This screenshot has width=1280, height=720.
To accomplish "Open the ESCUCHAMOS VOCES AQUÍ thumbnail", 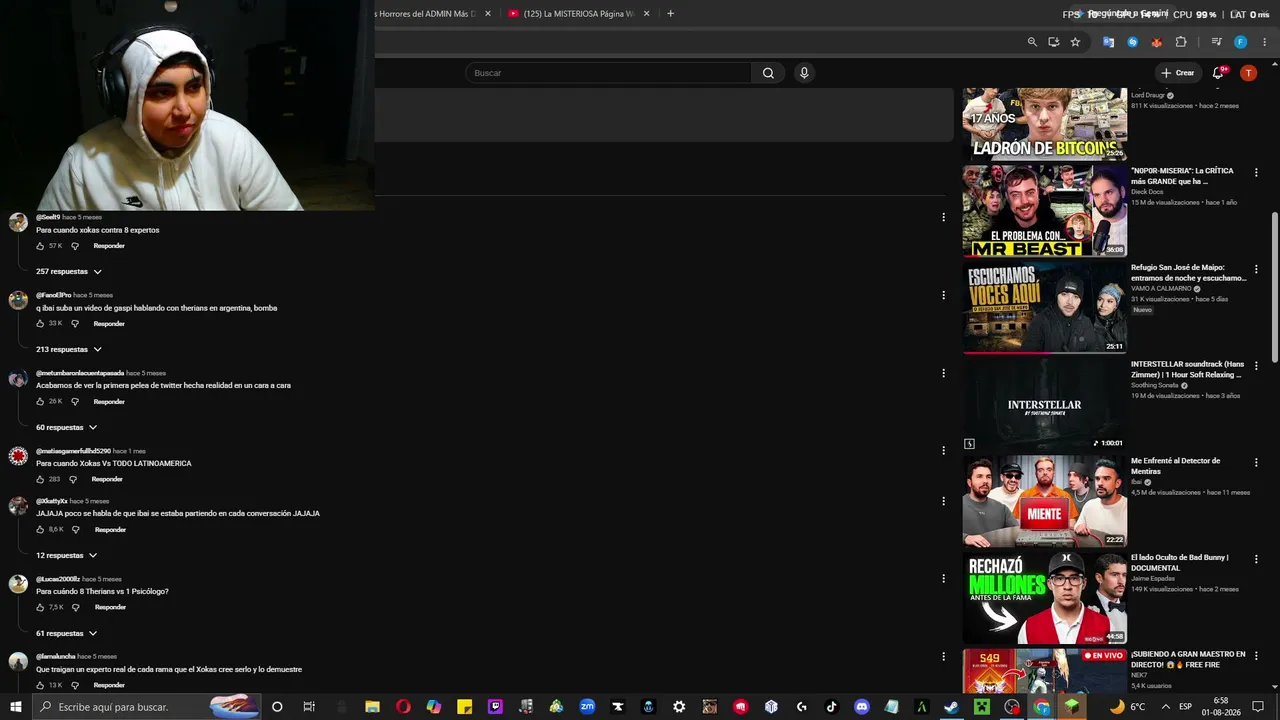I will coord(1044,308).
